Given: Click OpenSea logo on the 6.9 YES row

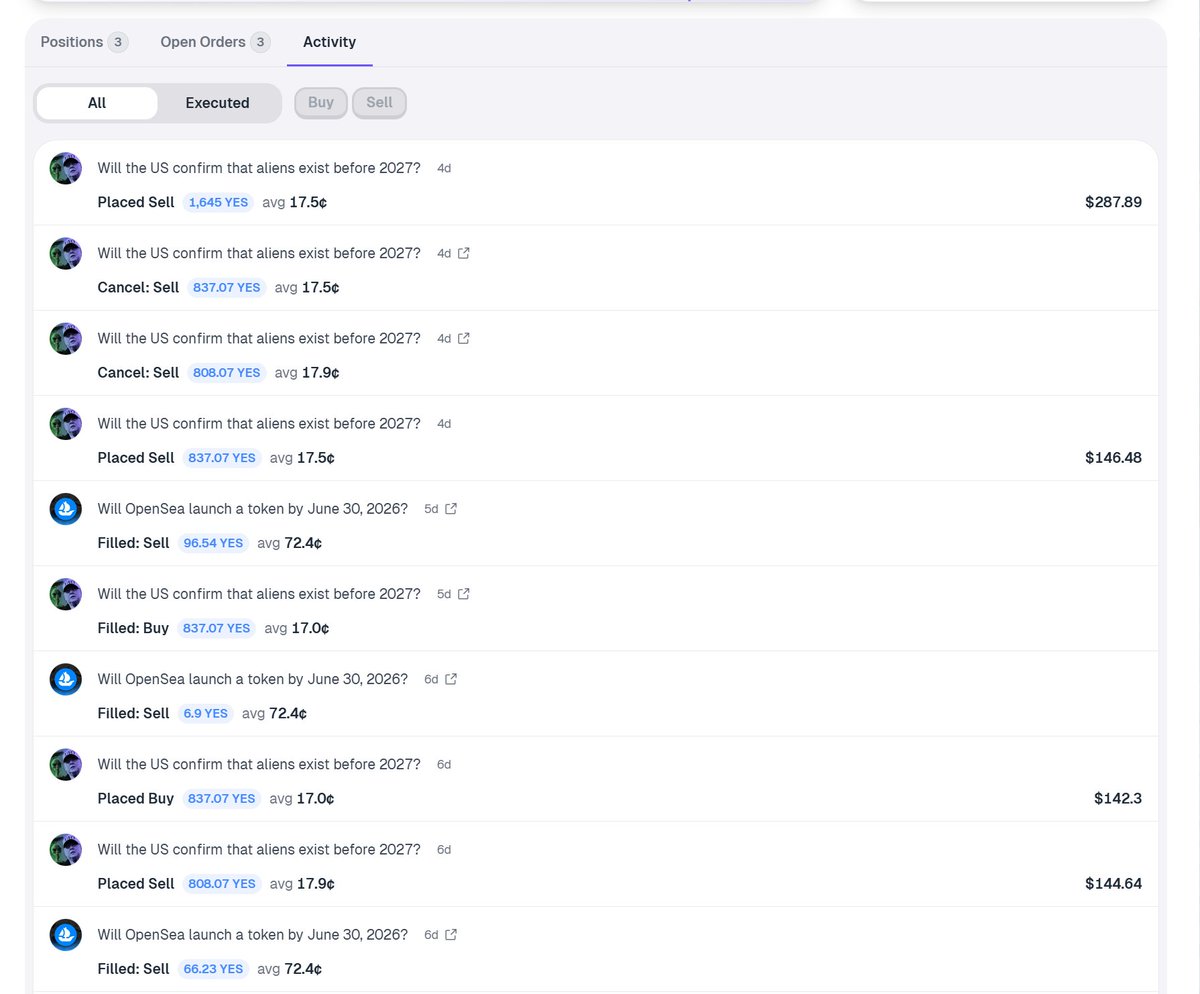Looking at the screenshot, I should [66, 680].
